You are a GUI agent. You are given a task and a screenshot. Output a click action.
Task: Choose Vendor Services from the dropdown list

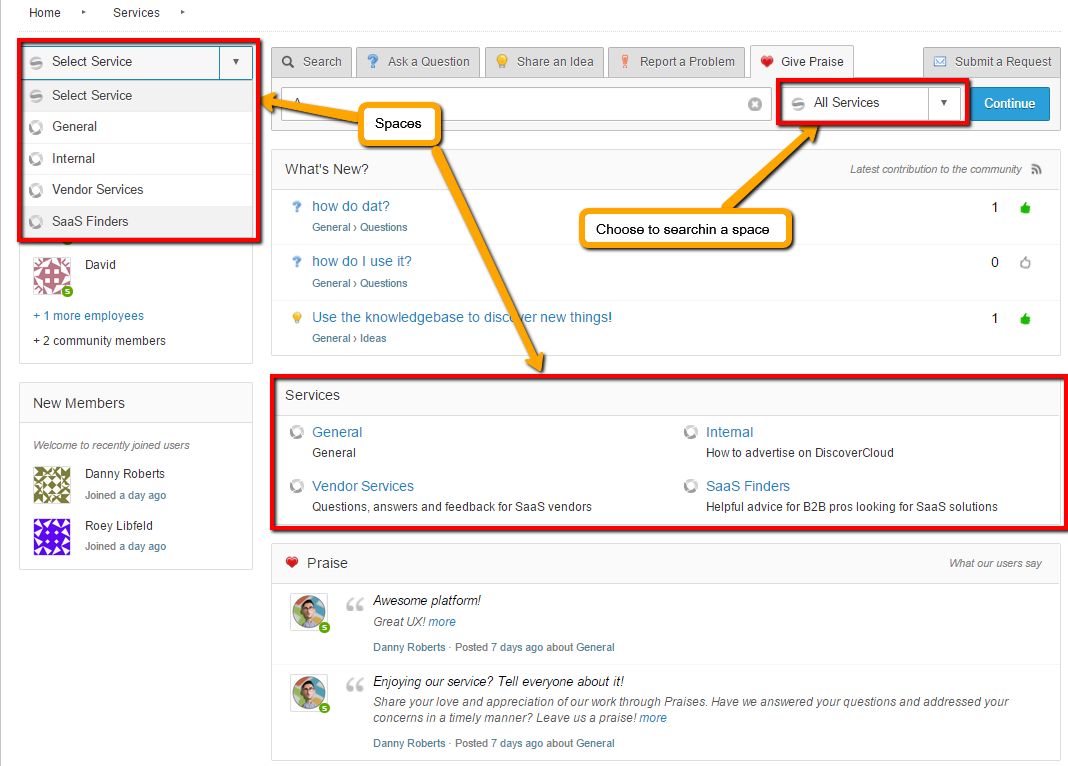click(x=97, y=190)
